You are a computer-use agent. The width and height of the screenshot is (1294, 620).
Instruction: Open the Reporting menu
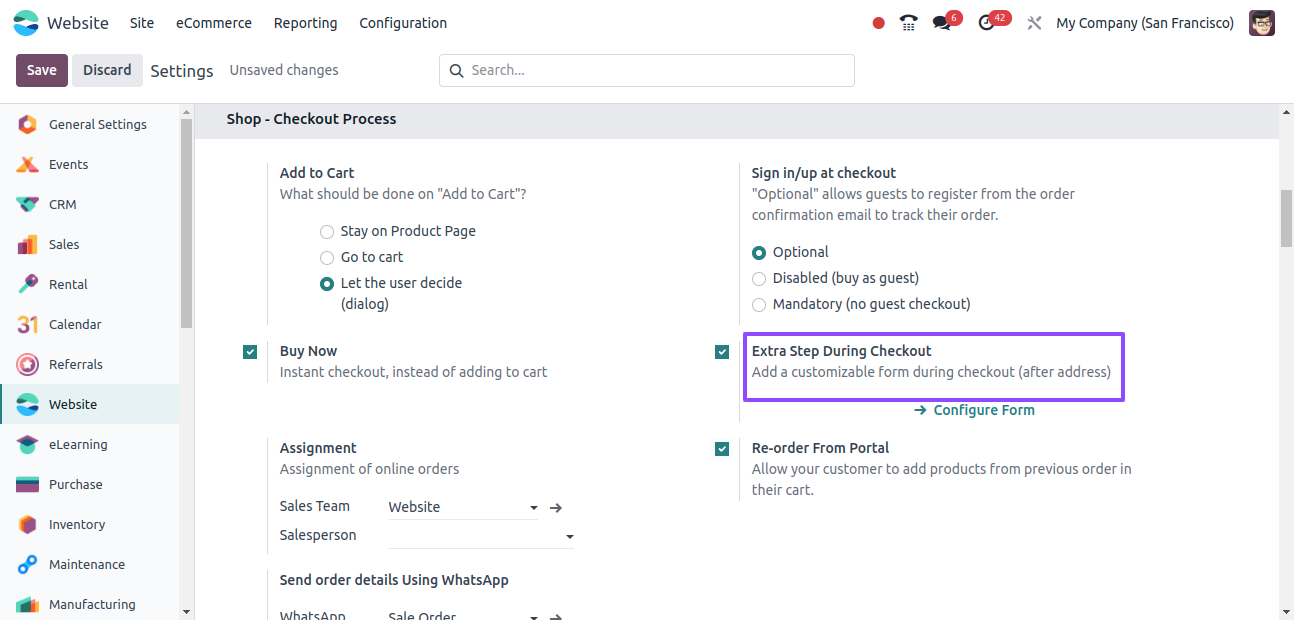click(305, 23)
